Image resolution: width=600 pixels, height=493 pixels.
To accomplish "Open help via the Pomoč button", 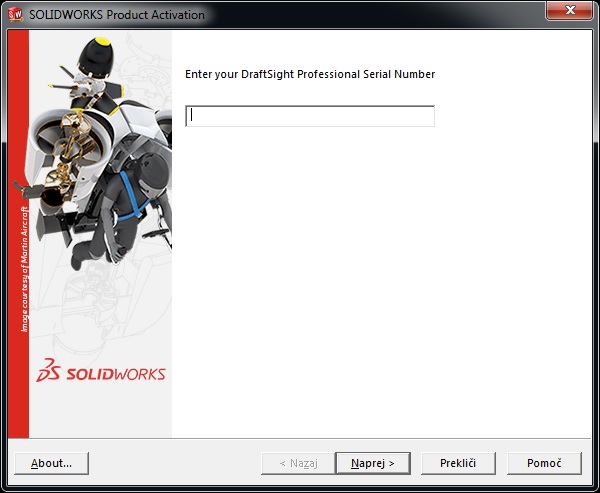I will (544, 463).
